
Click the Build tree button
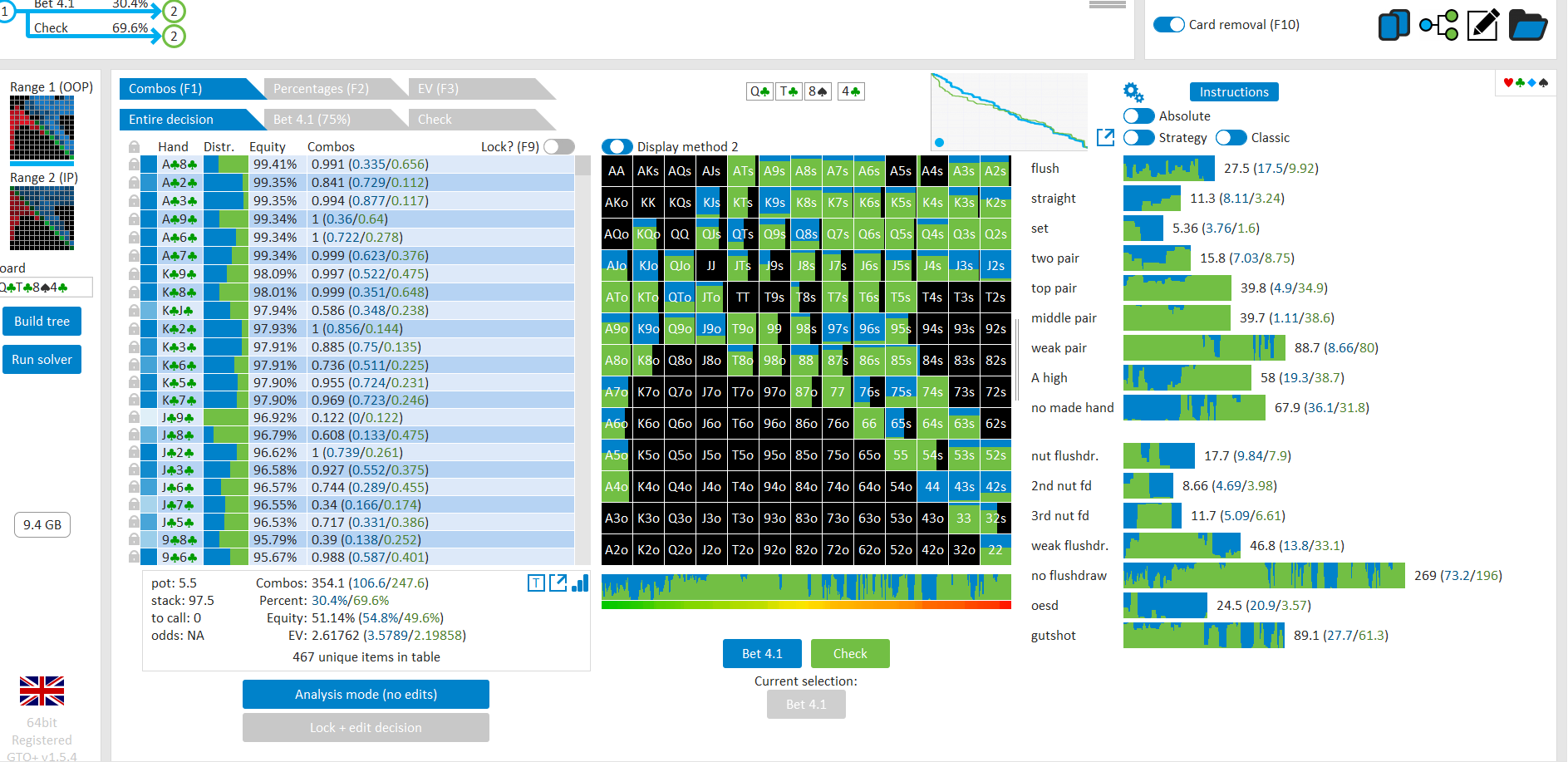42,322
